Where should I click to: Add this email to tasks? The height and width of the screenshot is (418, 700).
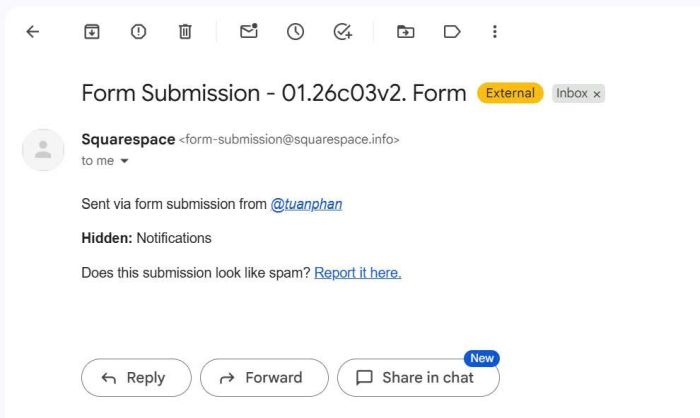[x=342, y=32]
